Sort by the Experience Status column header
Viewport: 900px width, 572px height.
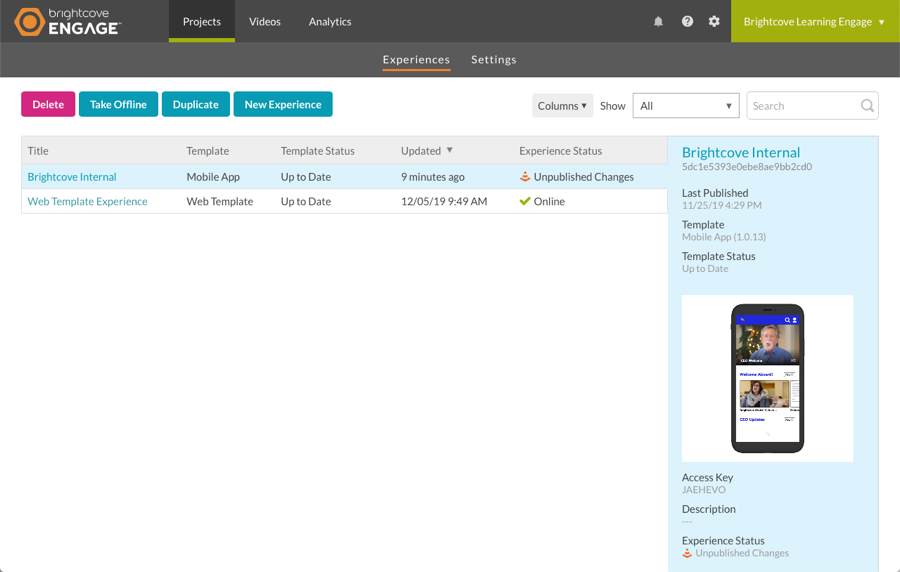[561, 151]
